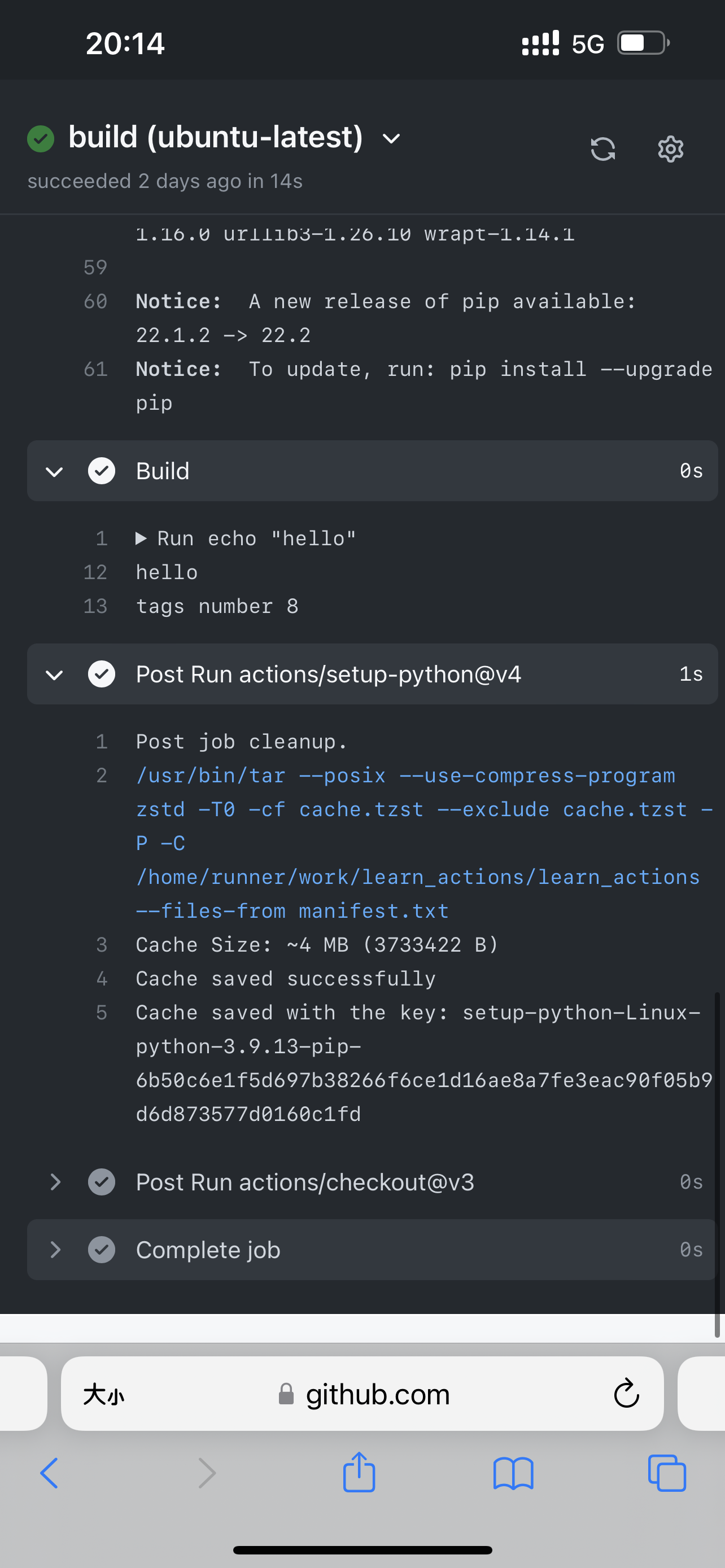Viewport: 725px width, 1568px height.
Task: Tap the 大小 page text size menu
Action: [x=104, y=1395]
